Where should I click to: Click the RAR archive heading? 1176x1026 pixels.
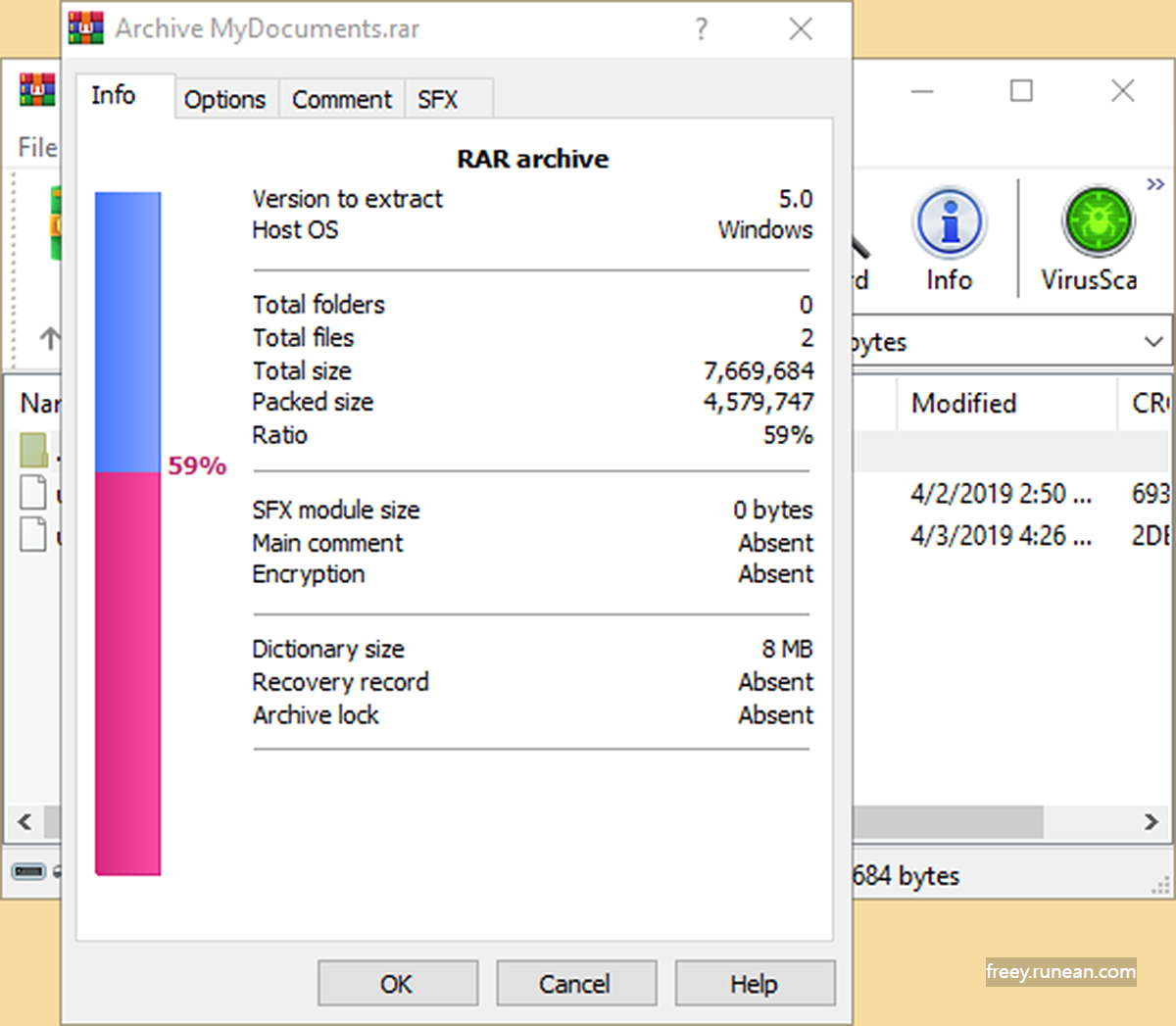pos(532,159)
